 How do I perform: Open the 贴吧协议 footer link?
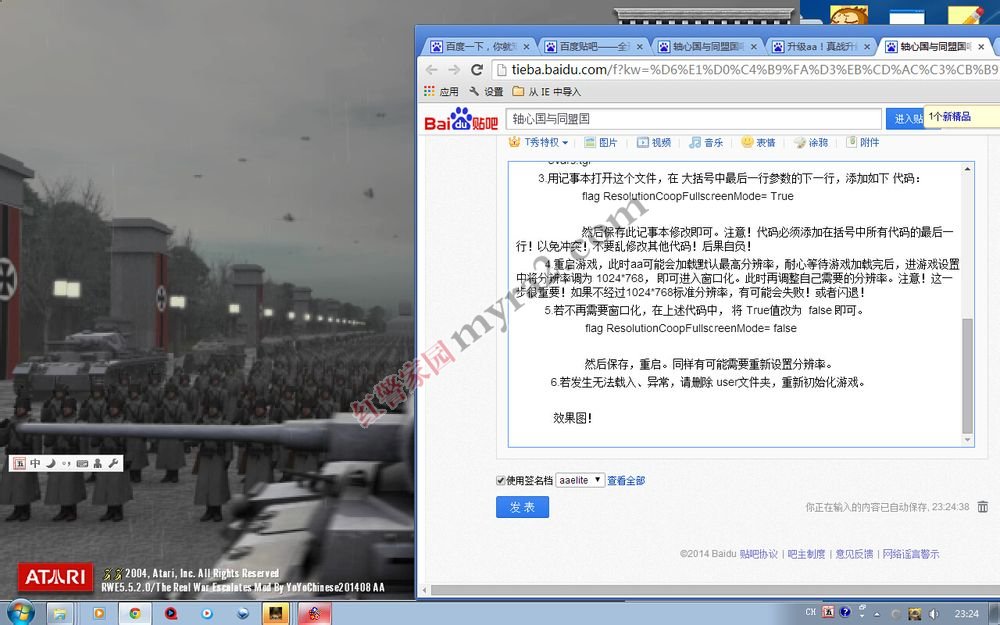[758, 554]
